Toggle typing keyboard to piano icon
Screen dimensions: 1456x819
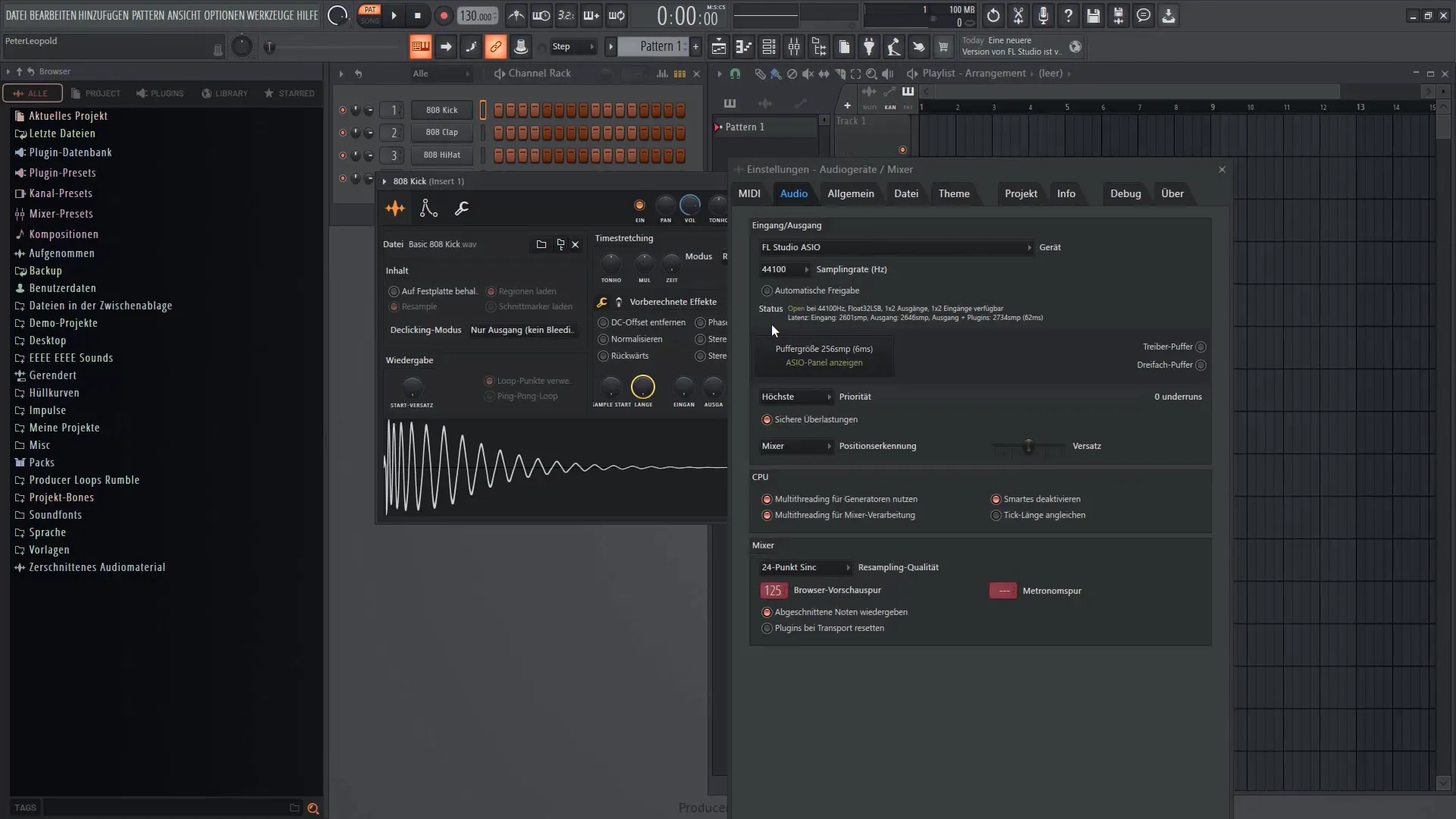coord(420,47)
